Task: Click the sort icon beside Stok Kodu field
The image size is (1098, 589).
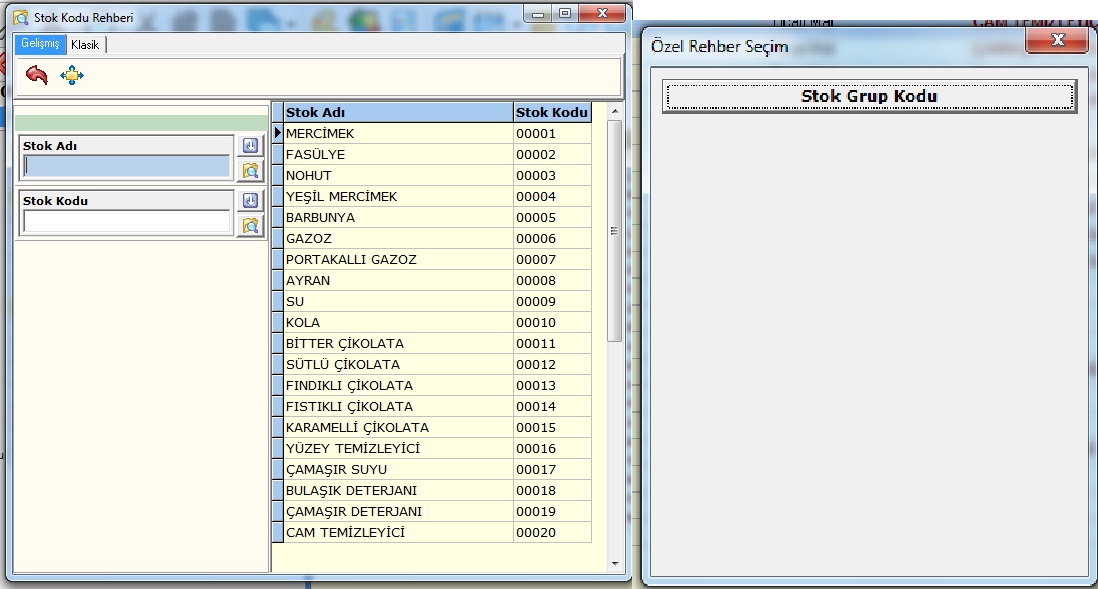Action: point(250,201)
